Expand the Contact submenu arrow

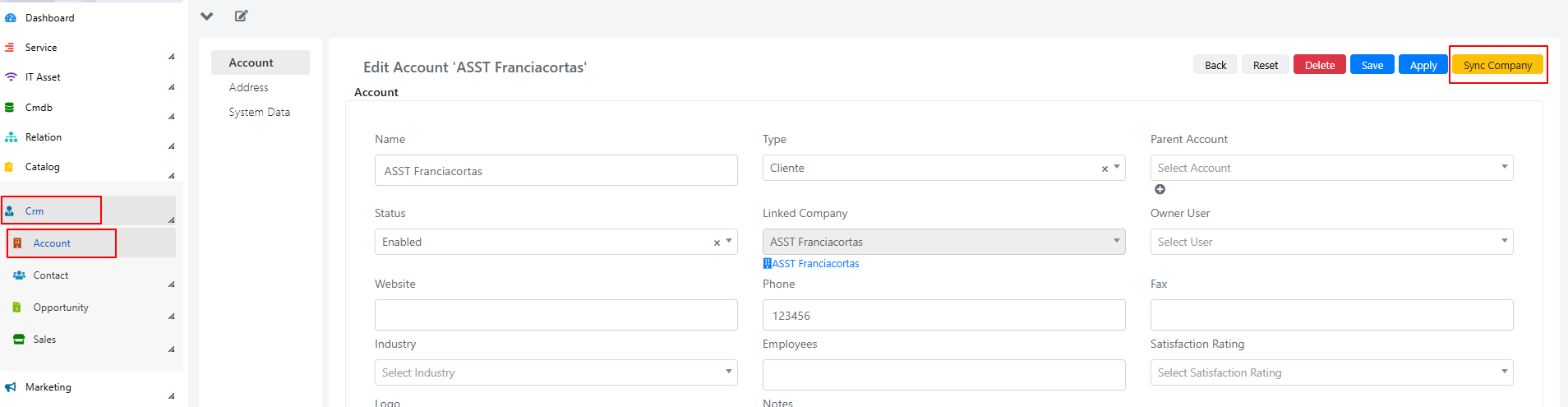tap(171, 284)
